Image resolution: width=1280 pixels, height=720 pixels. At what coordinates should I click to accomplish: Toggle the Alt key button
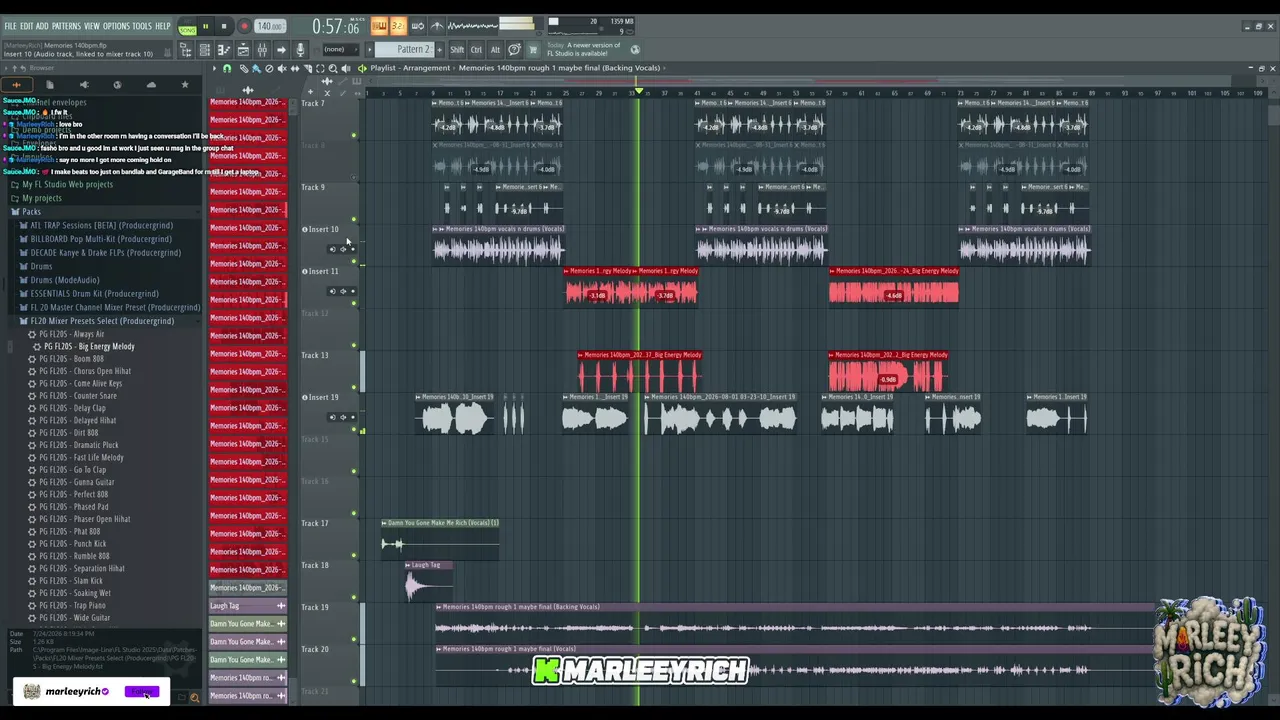(495, 50)
